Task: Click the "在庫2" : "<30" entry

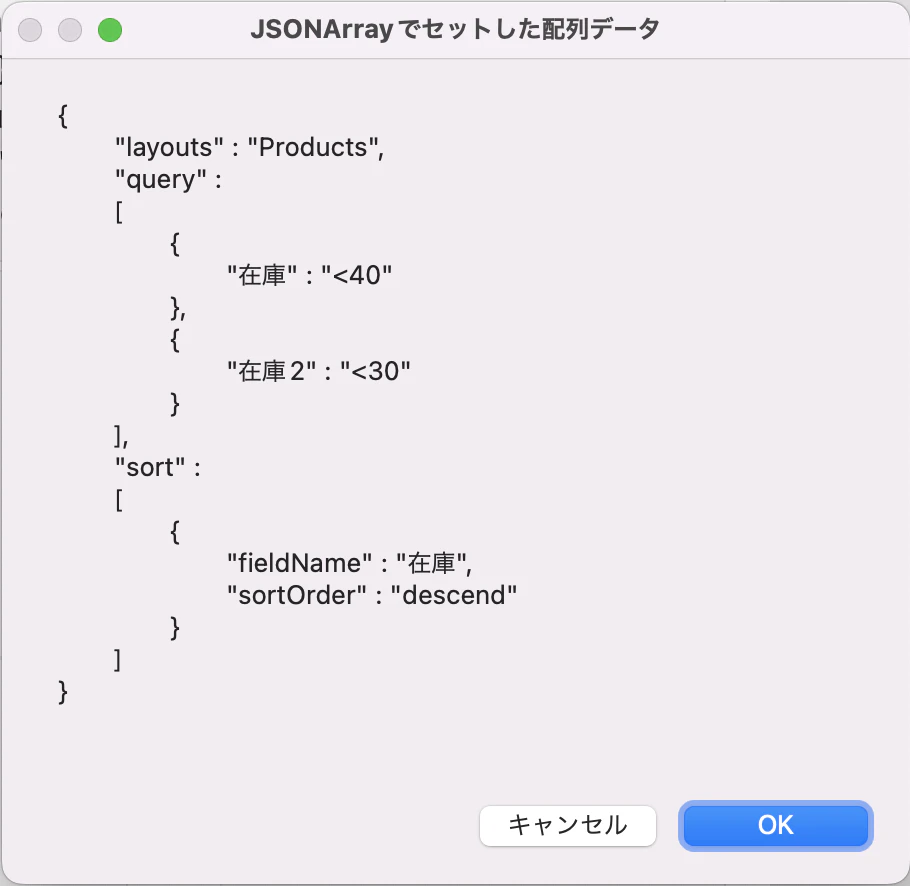Action: coord(319,371)
